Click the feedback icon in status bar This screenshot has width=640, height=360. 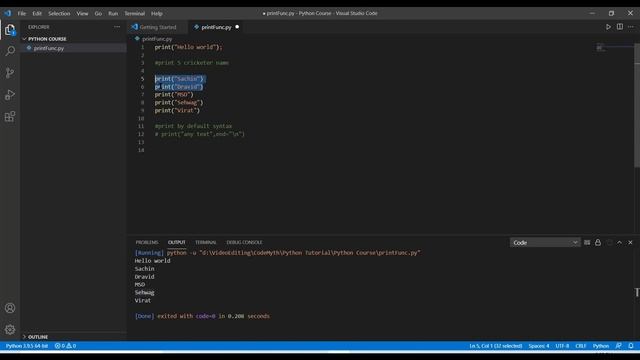click(x=619, y=346)
